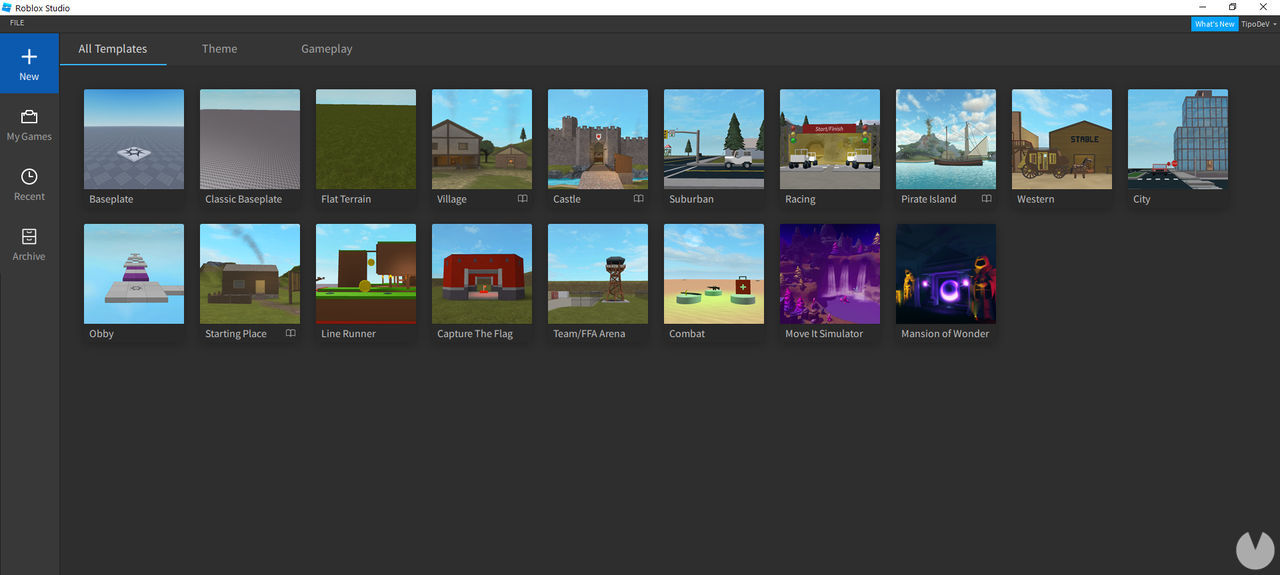Switch to the Theme tab
1280x575 pixels.
coord(219,49)
